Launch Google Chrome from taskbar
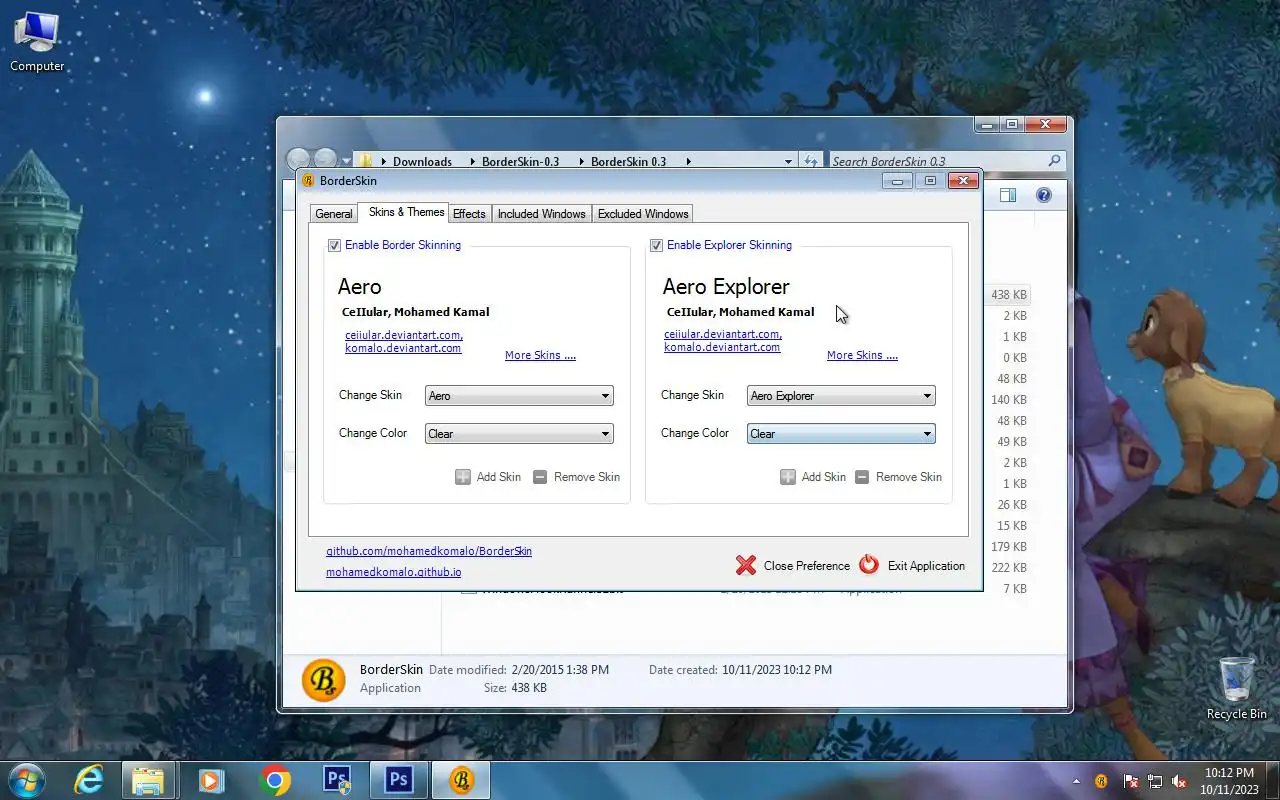 pos(275,780)
